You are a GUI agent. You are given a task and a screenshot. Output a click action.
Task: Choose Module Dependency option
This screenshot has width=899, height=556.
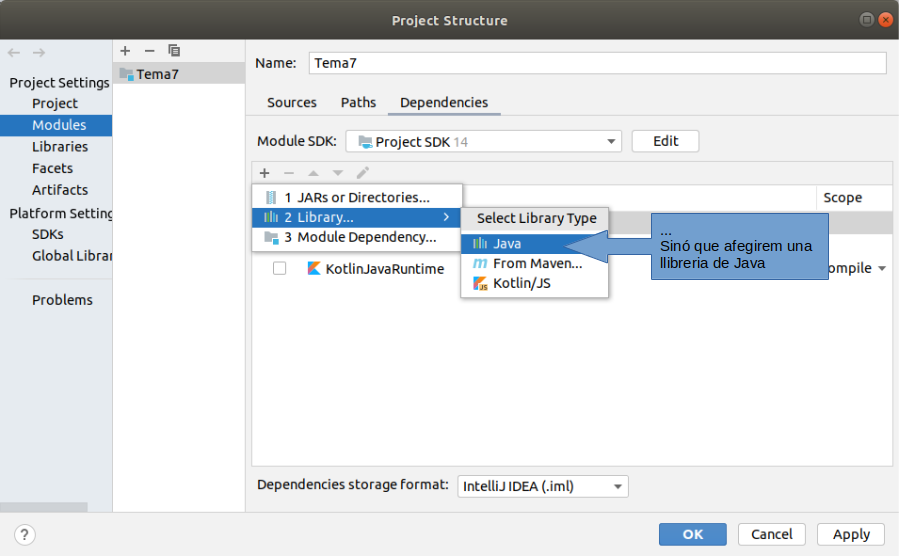(x=357, y=237)
